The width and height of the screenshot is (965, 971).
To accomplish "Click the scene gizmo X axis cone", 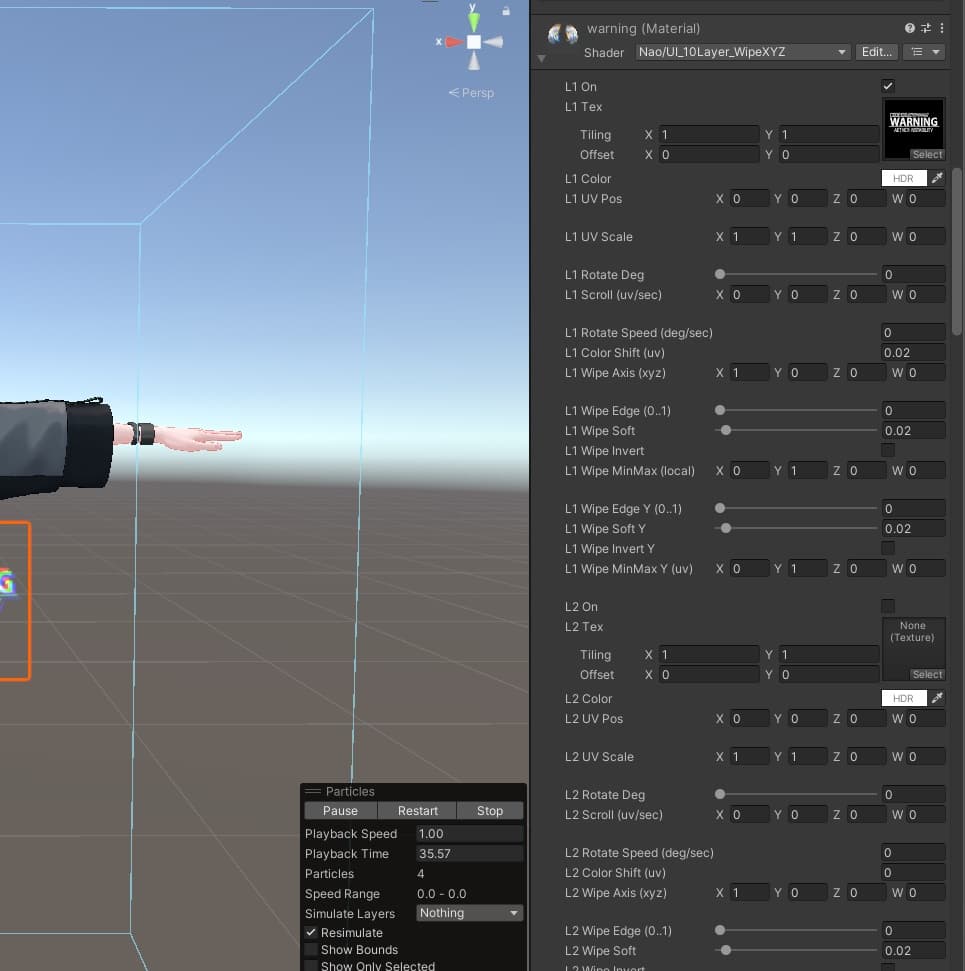I will (x=454, y=42).
